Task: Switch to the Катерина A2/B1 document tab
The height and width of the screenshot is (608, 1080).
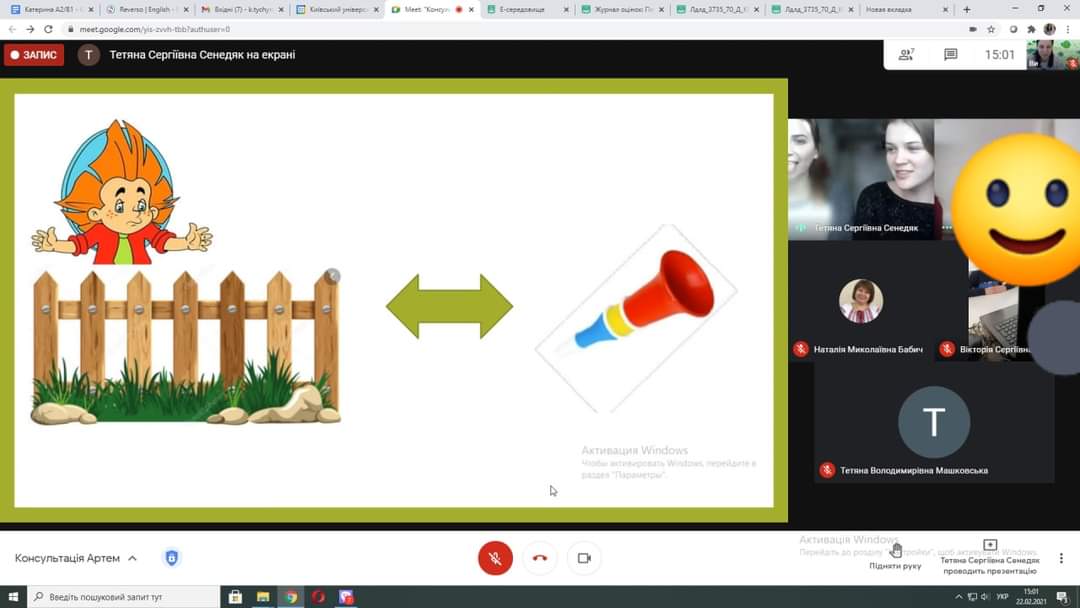Action: click(52, 10)
